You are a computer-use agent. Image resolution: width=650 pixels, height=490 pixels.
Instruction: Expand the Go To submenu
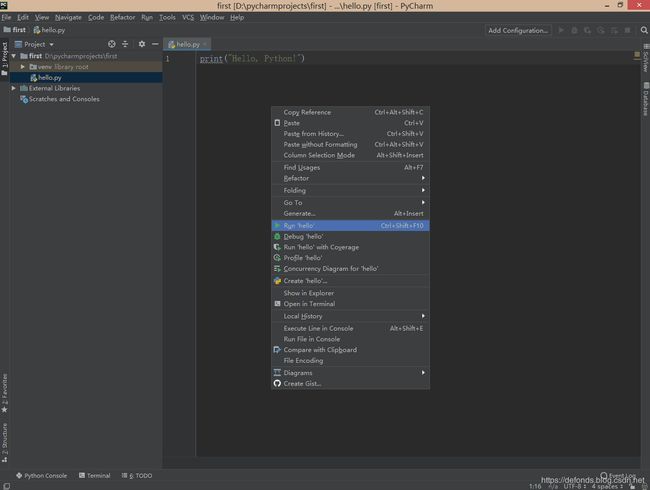tap(350, 203)
